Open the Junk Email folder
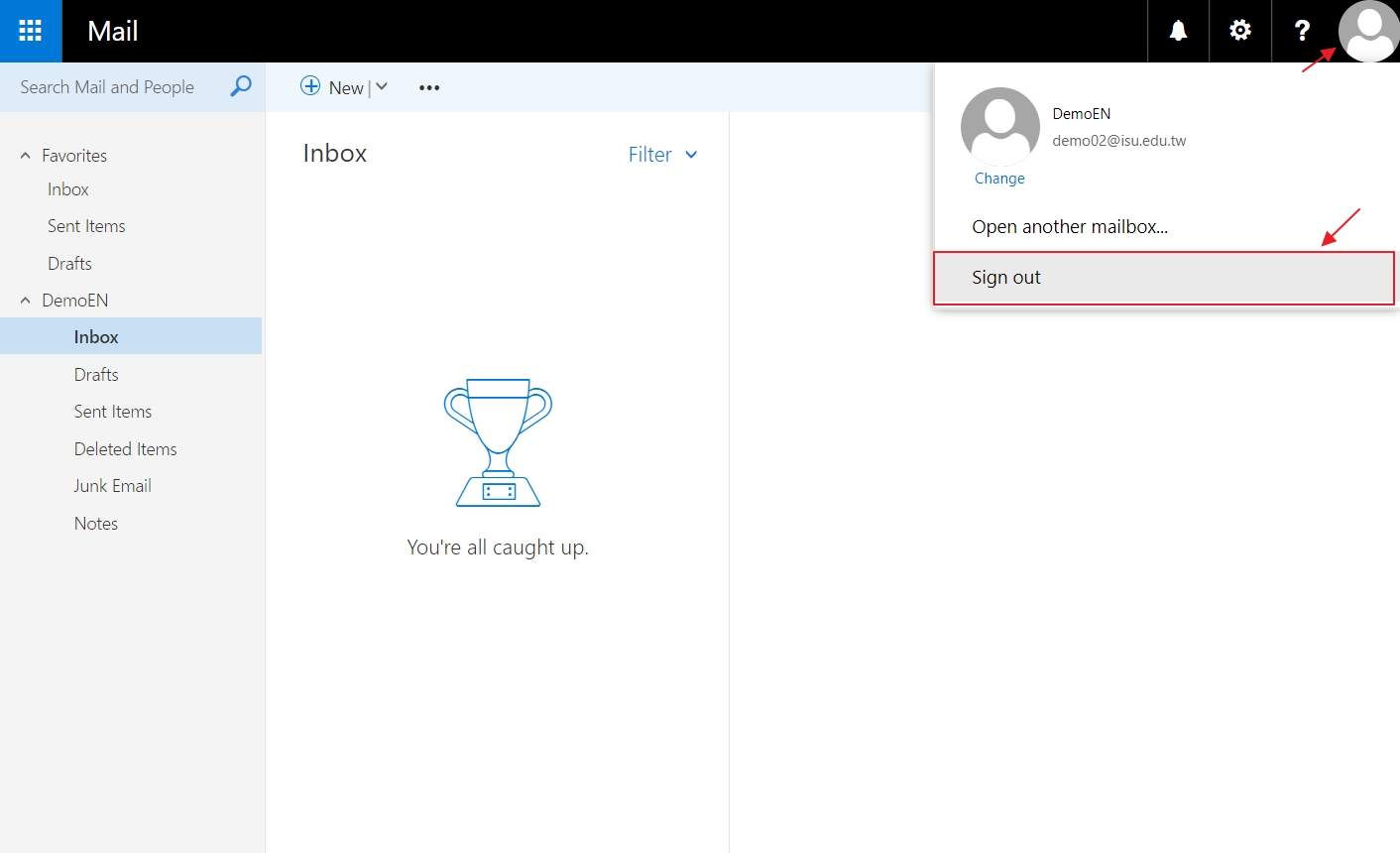Viewport: 1400px width, 853px height. pos(112,486)
